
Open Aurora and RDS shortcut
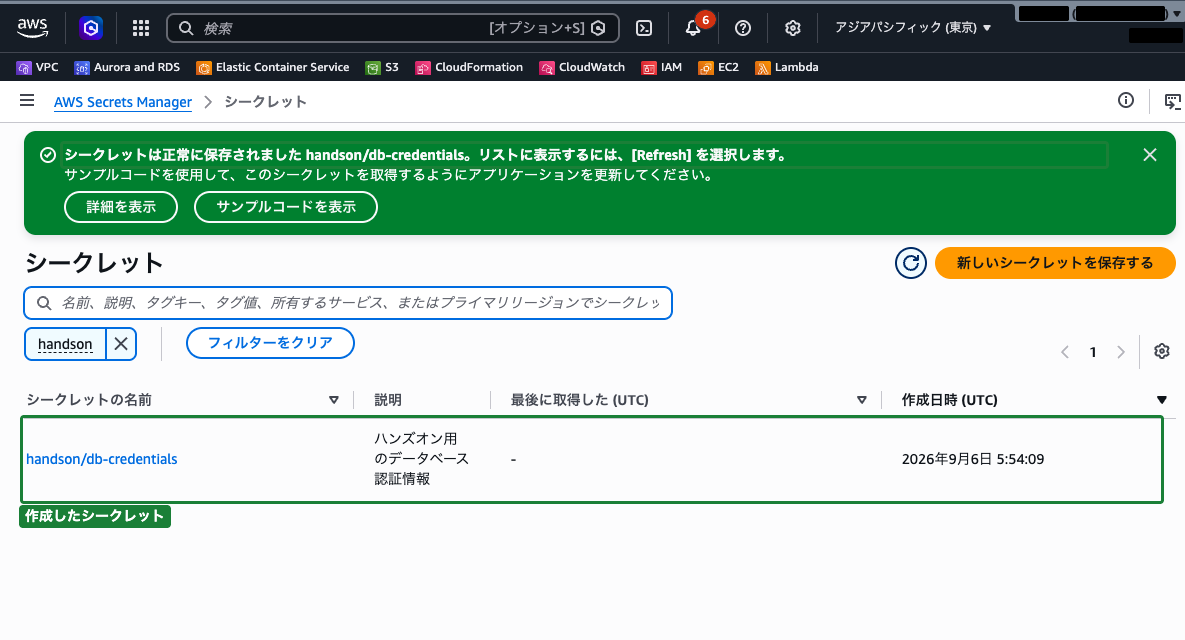[127, 67]
